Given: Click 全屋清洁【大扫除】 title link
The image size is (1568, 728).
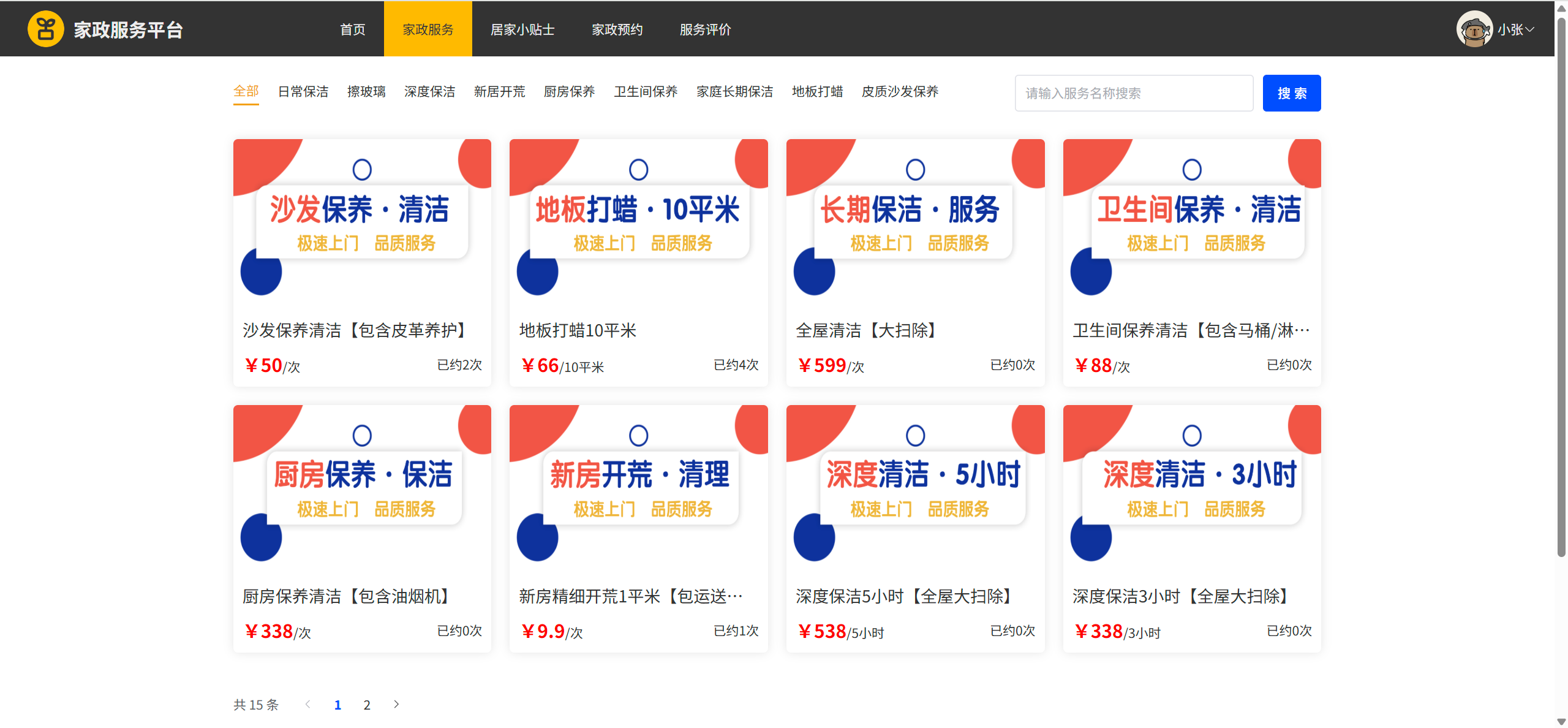Looking at the screenshot, I should (x=866, y=331).
